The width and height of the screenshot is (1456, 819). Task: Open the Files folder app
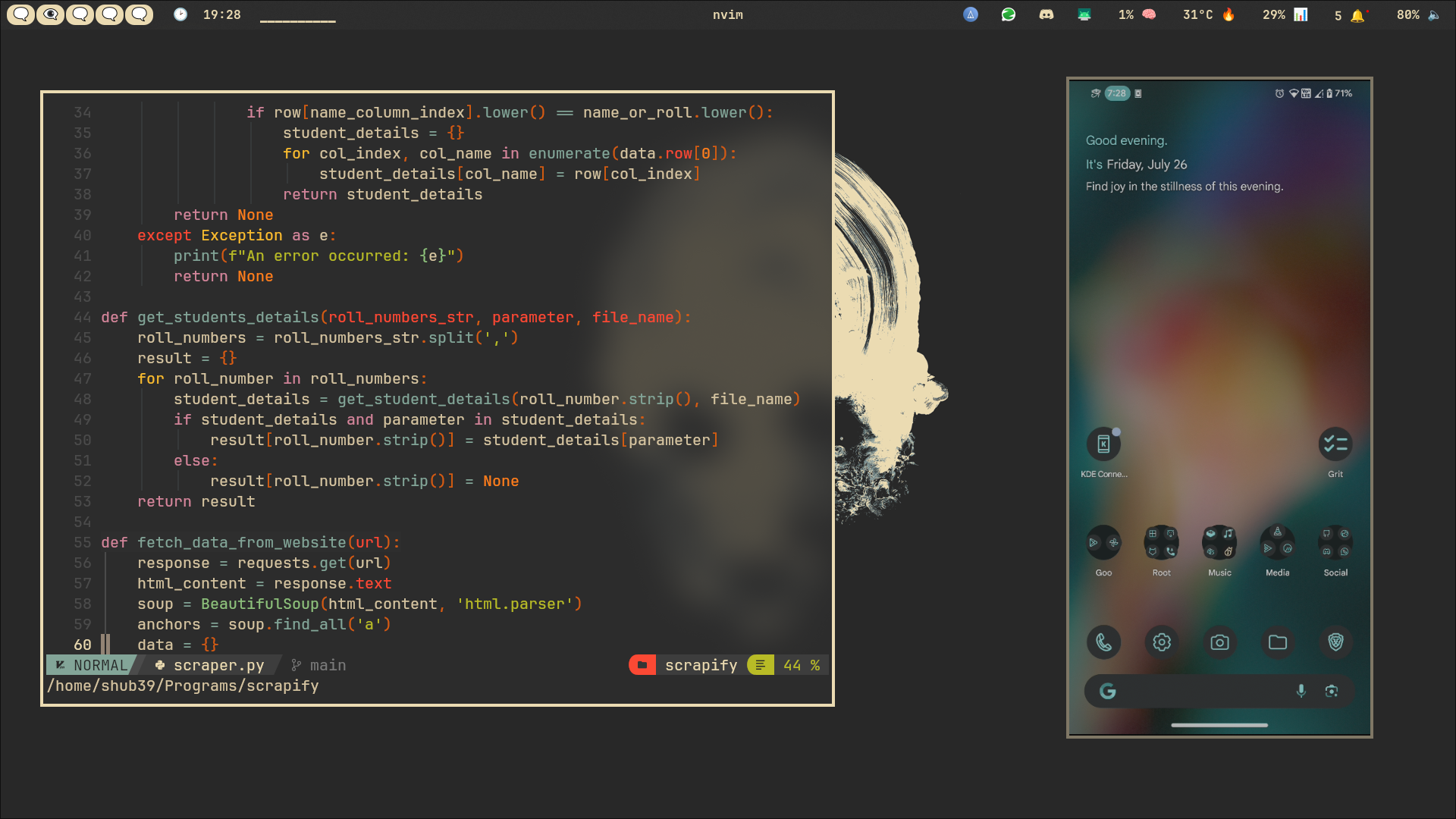point(1278,642)
